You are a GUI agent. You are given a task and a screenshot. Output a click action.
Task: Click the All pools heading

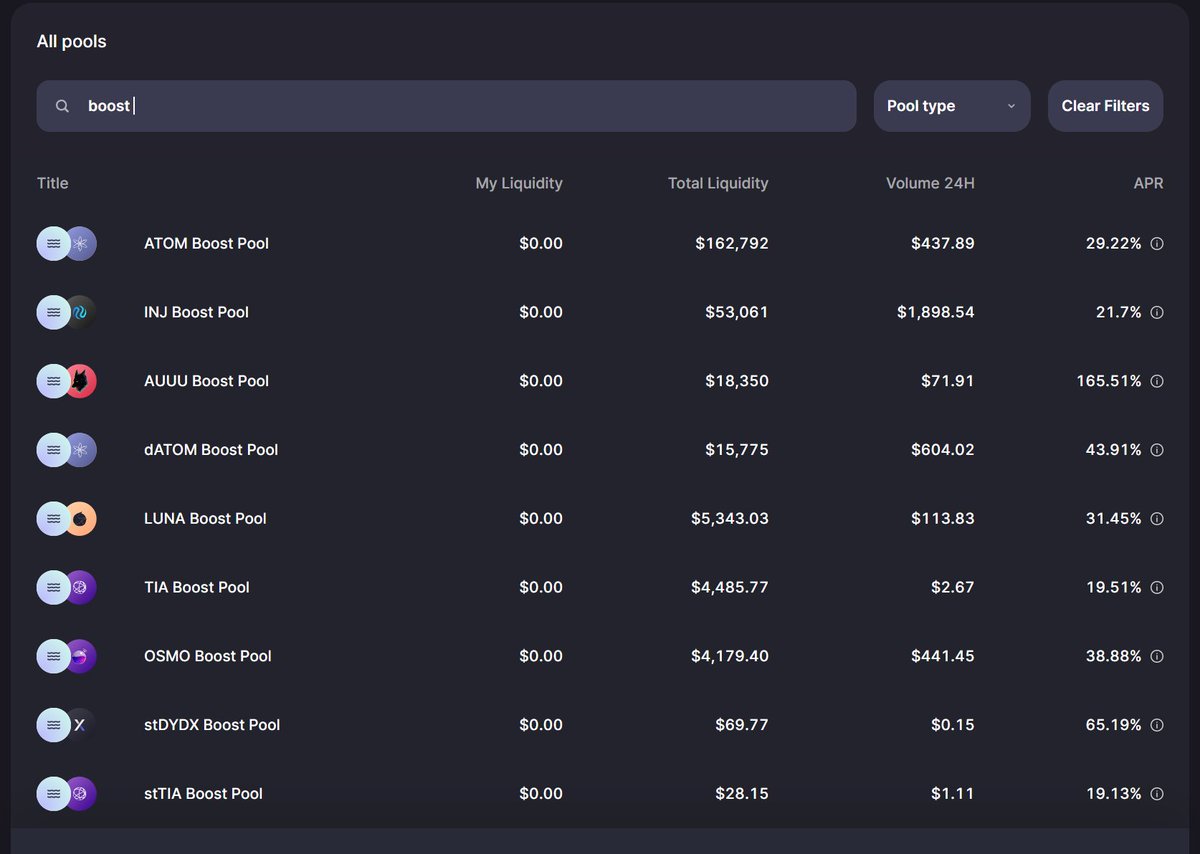point(72,42)
